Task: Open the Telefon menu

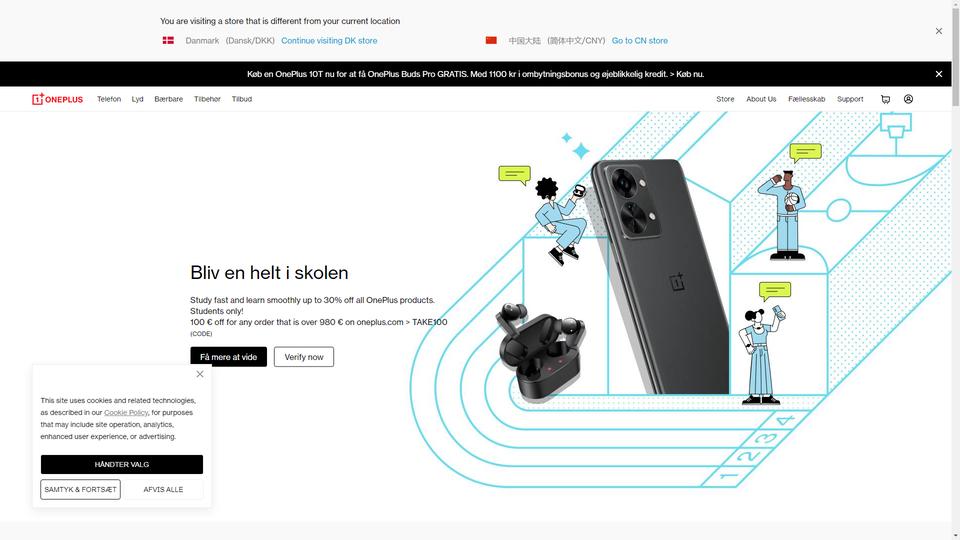Action: (x=109, y=99)
